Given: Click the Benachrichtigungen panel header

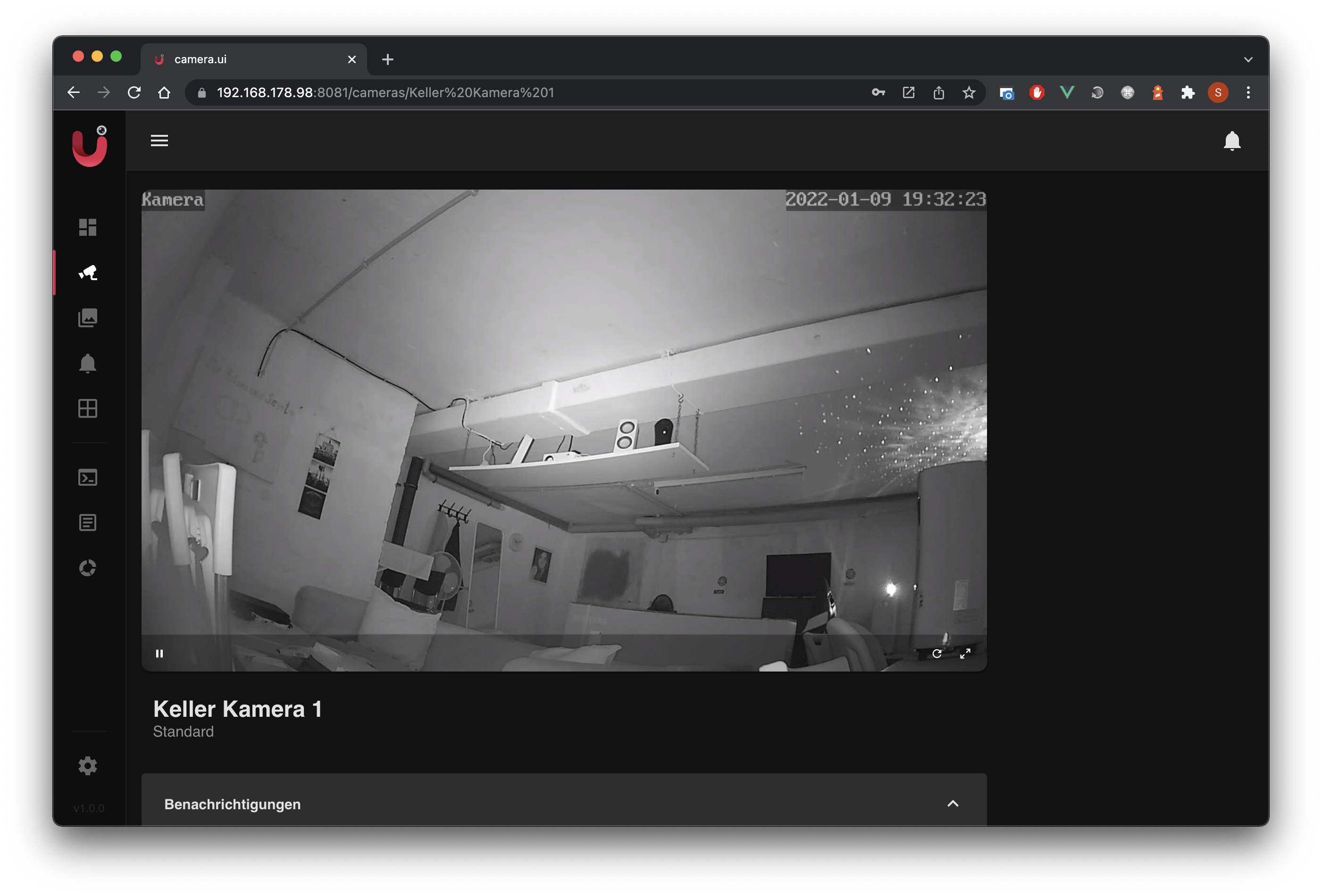Looking at the screenshot, I should coord(564,800).
